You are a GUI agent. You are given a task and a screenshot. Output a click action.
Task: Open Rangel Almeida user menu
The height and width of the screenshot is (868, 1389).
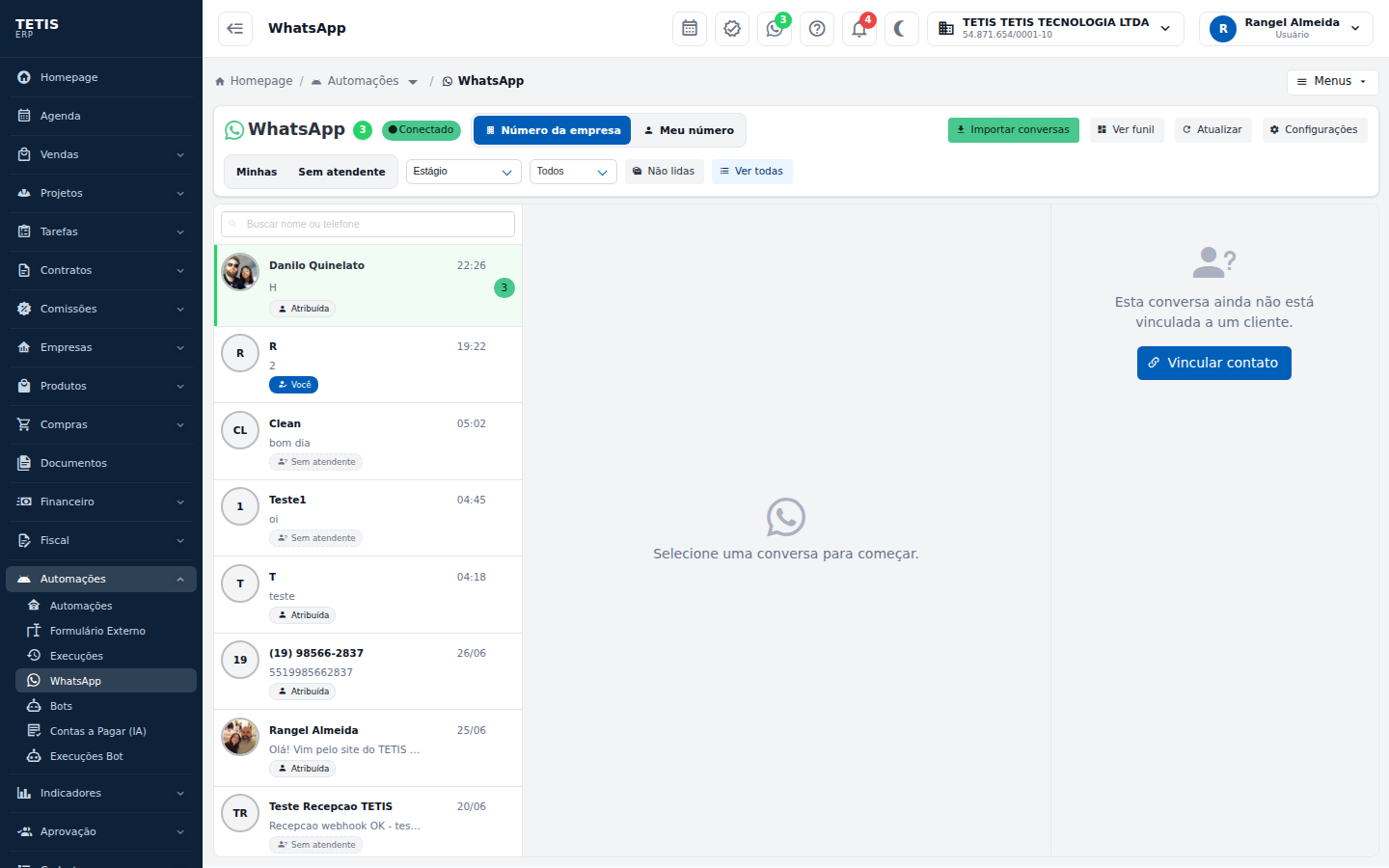[1286, 29]
